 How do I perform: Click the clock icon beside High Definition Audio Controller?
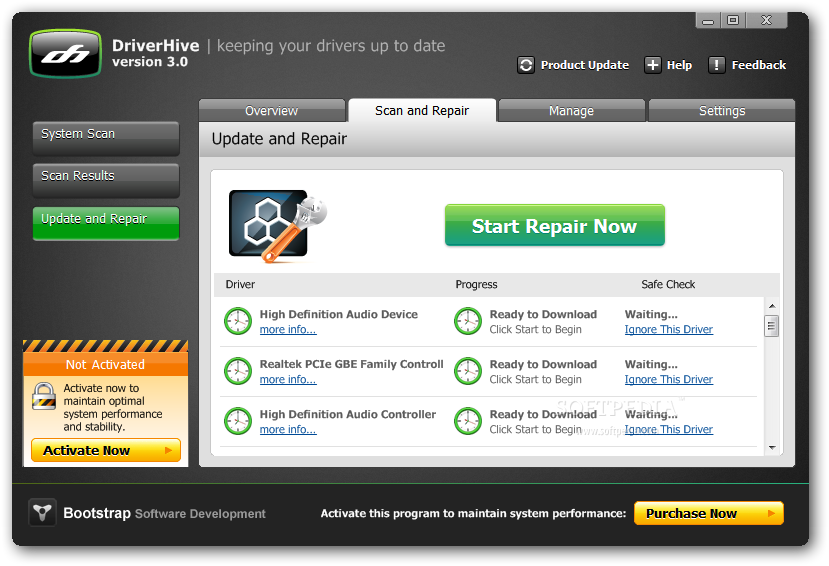(x=238, y=421)
